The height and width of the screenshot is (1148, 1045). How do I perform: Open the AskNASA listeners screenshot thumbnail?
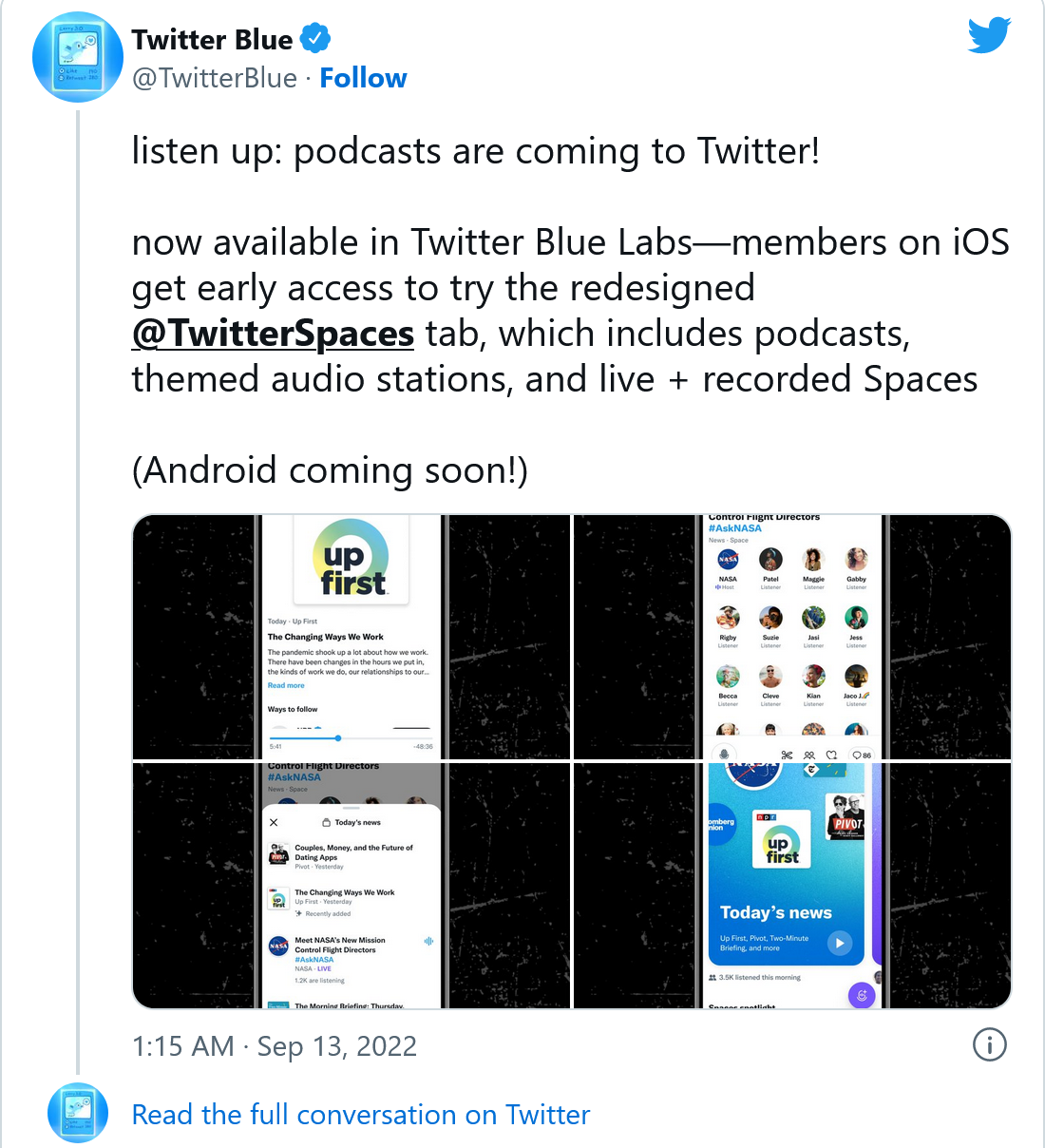[792, 637]
